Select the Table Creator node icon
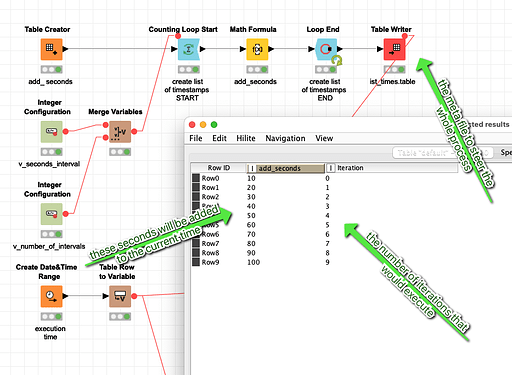Viewport: 512px width, 375px height. tap(51, 49)
